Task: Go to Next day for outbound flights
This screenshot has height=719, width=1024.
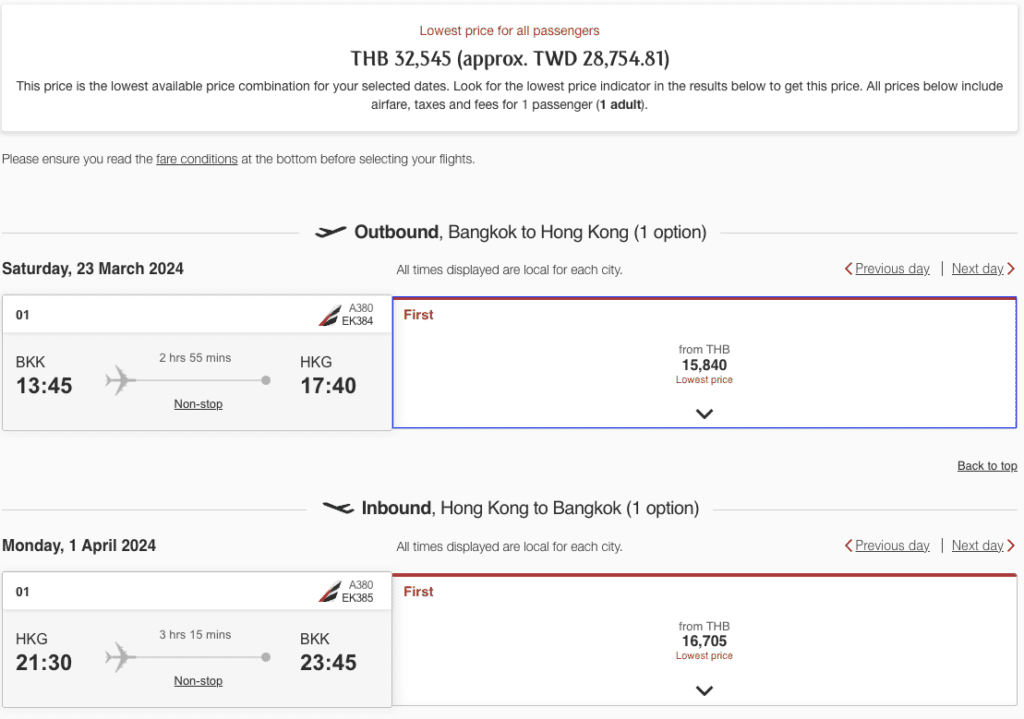Action: 977,269
